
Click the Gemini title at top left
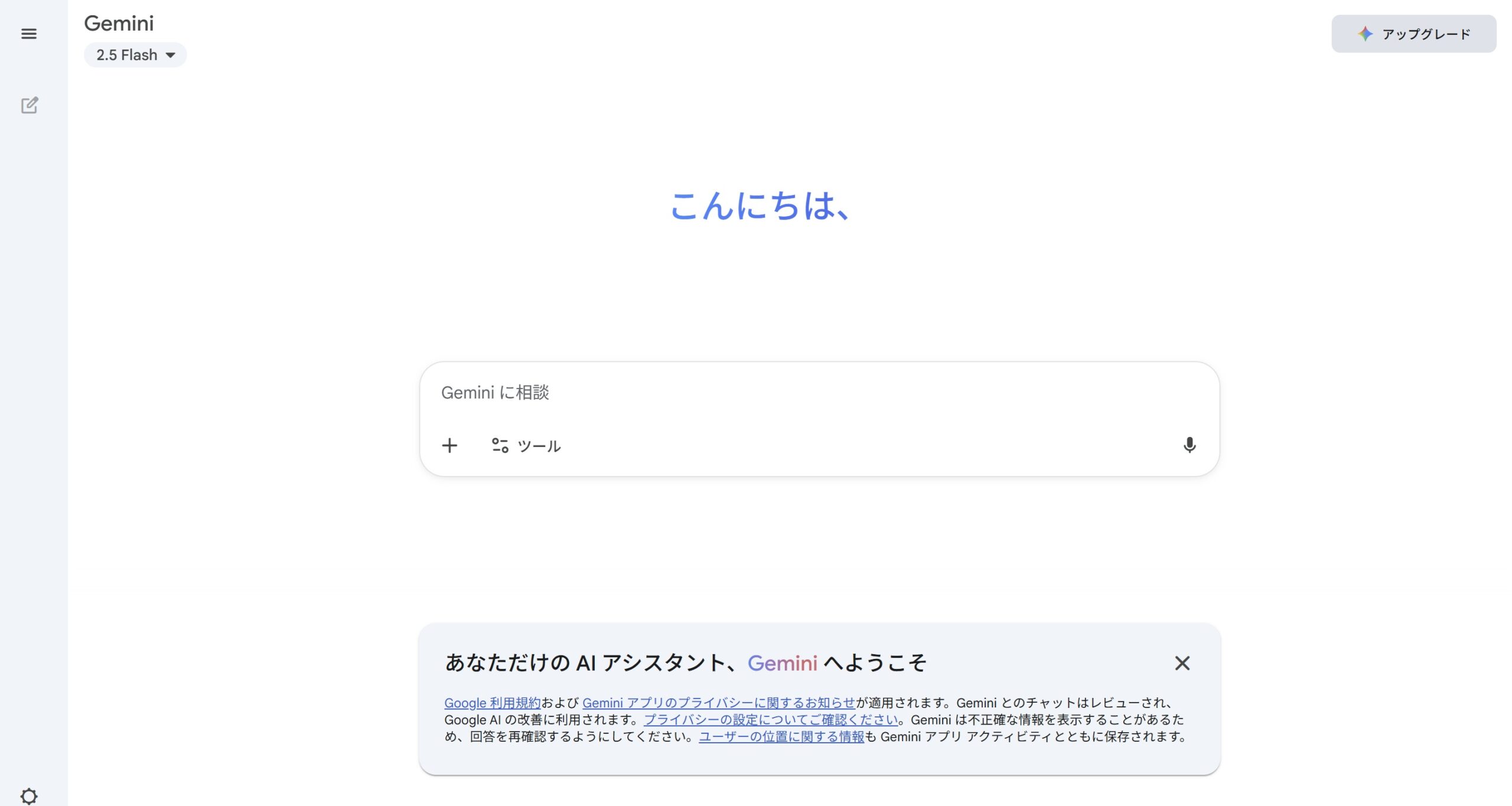119,23
